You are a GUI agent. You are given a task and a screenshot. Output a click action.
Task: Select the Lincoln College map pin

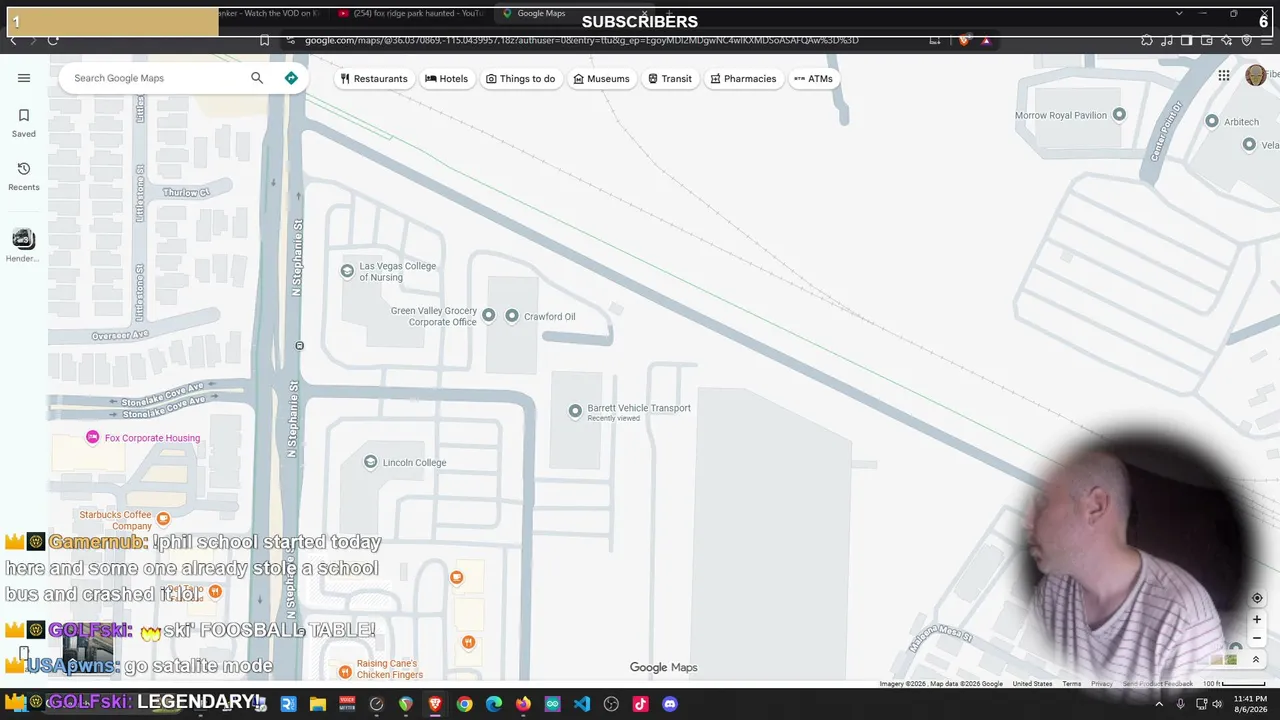point(371,462)
